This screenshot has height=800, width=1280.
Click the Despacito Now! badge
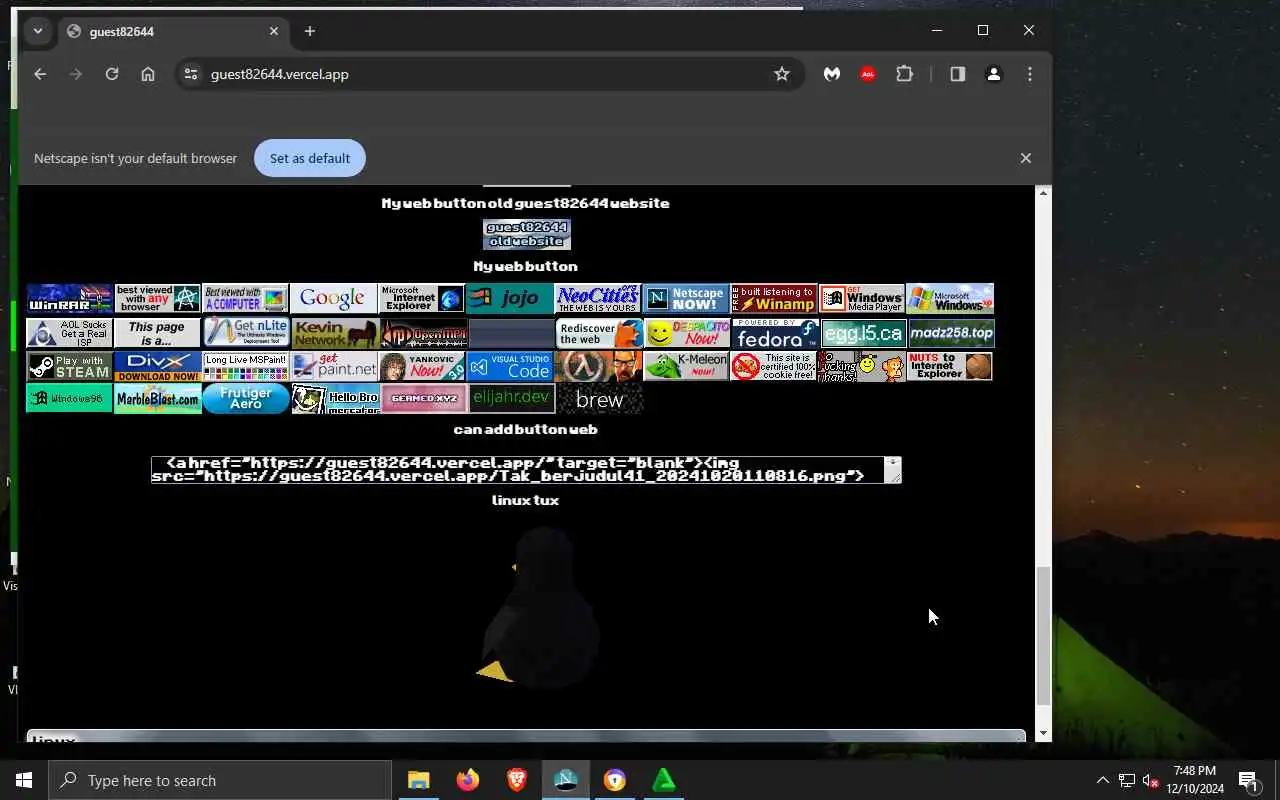coord(687,333)
